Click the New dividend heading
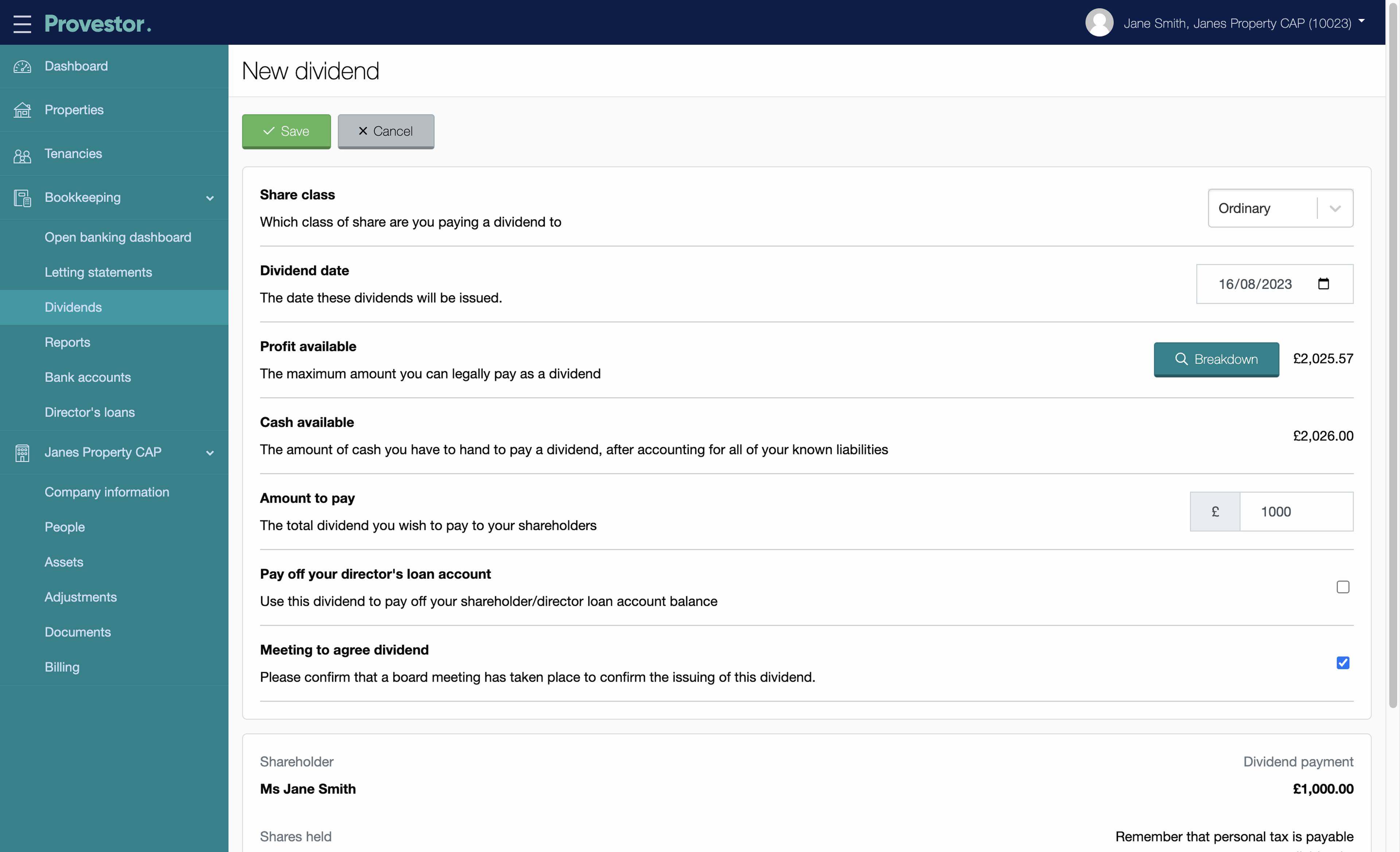 coord(310,71)
